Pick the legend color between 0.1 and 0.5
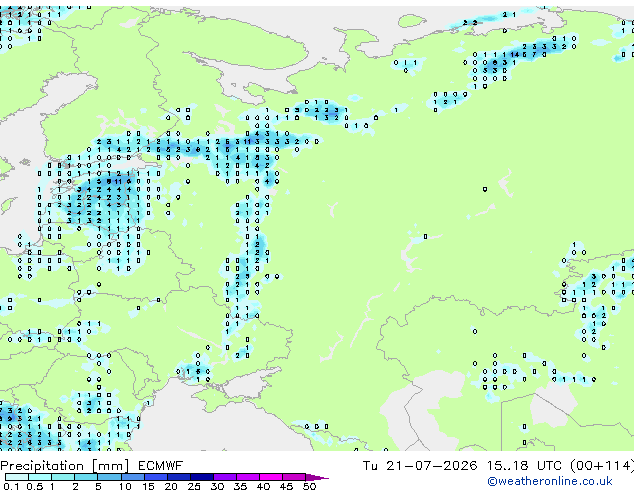 [17, 477]
